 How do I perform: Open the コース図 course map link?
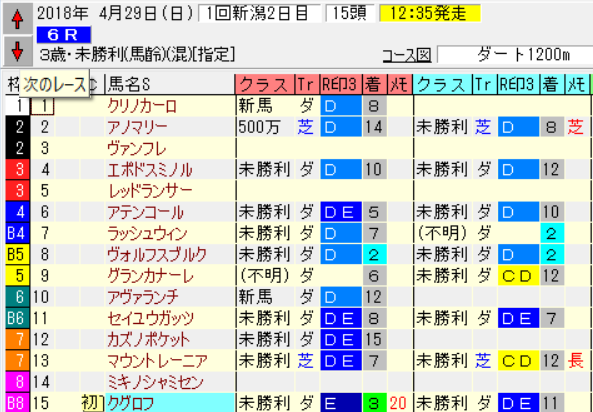[x=407, y=56]
